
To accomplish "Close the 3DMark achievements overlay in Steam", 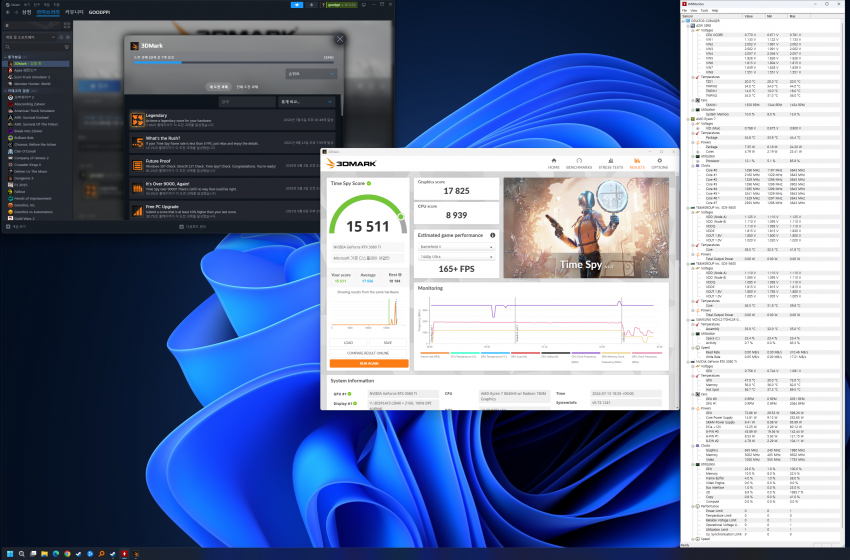I will 340,39.
